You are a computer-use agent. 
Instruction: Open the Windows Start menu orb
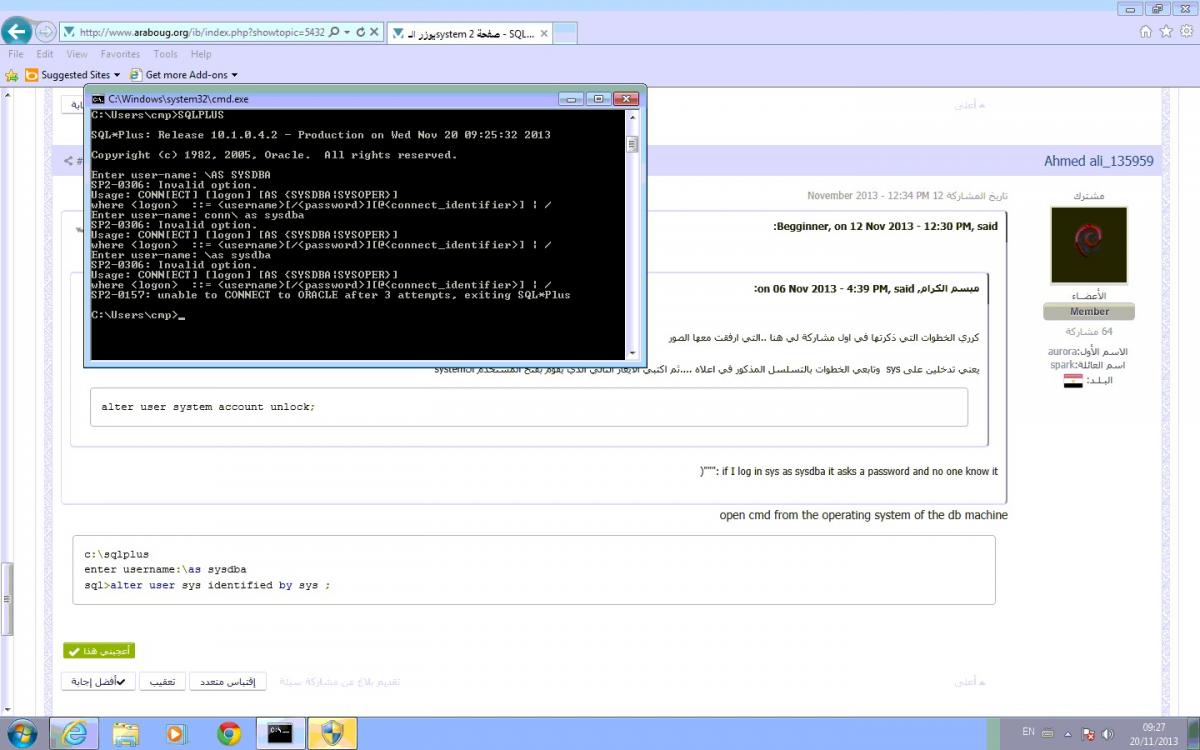point(22,733)
